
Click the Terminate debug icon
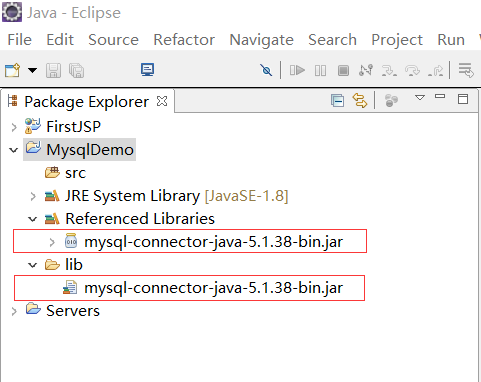343,71
